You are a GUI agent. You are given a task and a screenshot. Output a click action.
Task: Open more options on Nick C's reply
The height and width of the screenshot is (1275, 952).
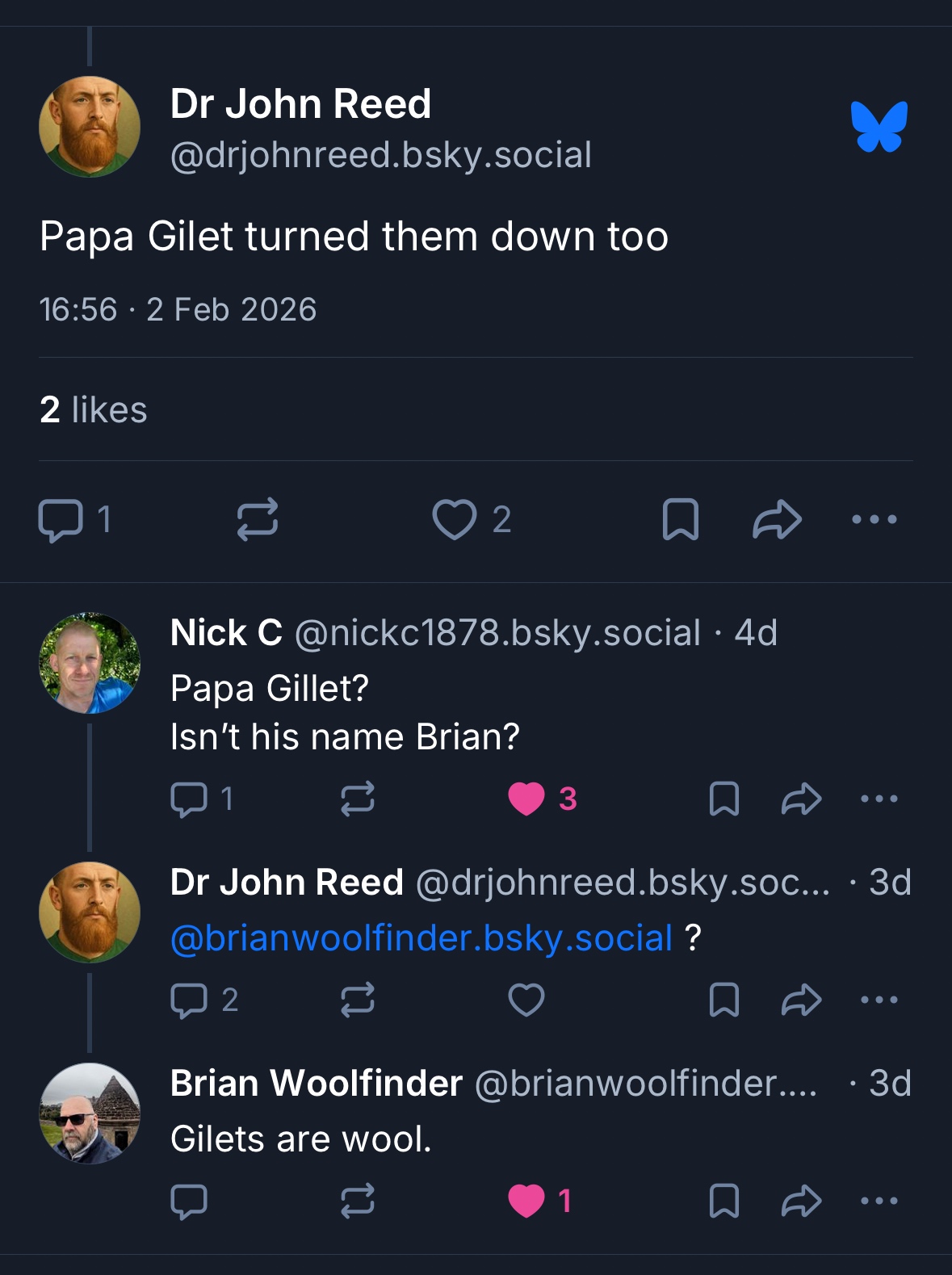pyautogui.click(x=879, y=799)
